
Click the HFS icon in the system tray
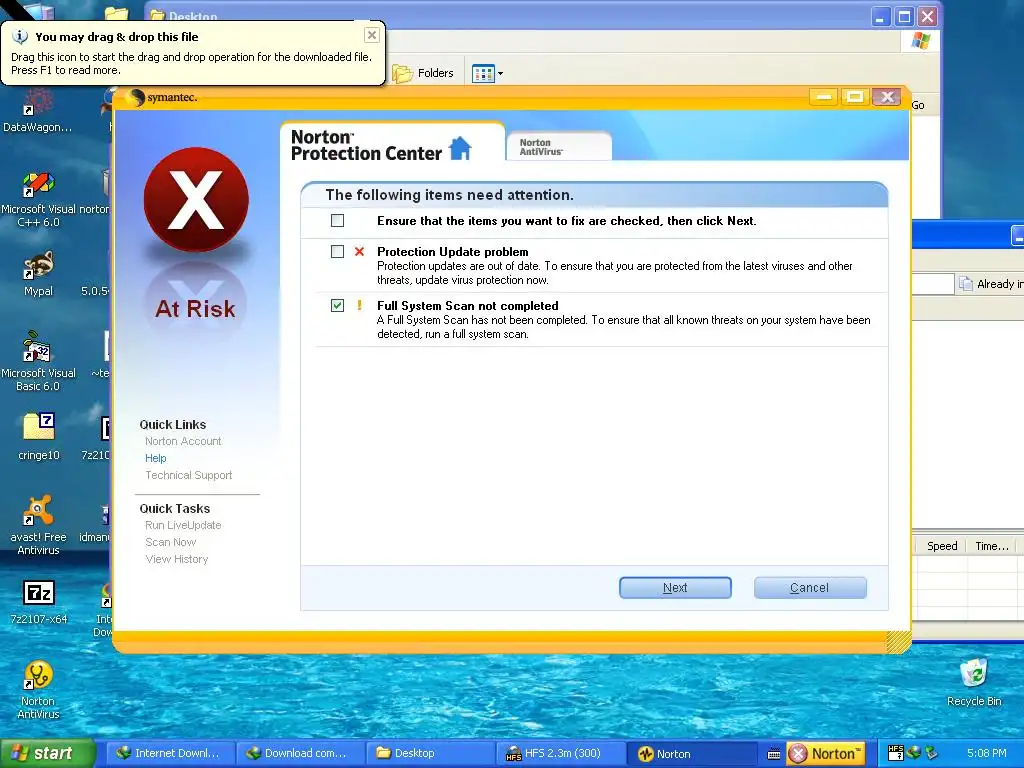[x=895, y=753]
